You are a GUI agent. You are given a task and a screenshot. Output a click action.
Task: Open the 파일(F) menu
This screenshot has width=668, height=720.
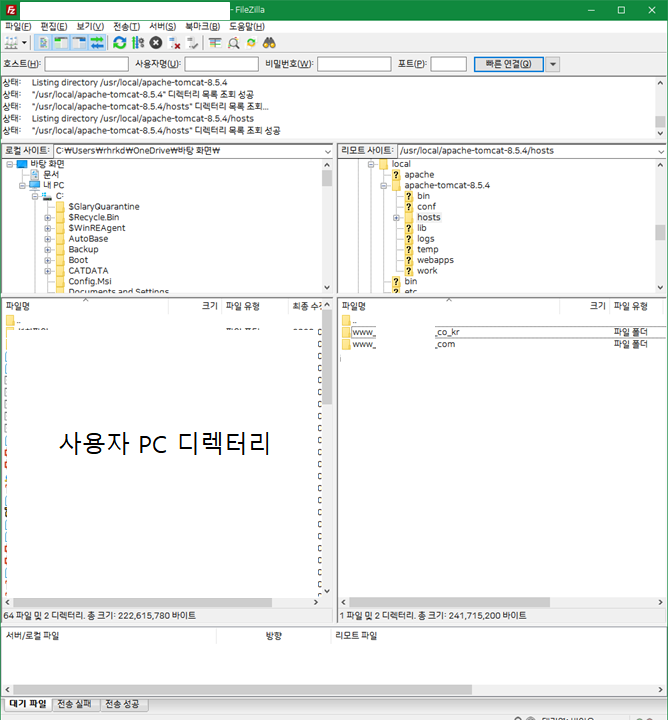tap(18, 27)
